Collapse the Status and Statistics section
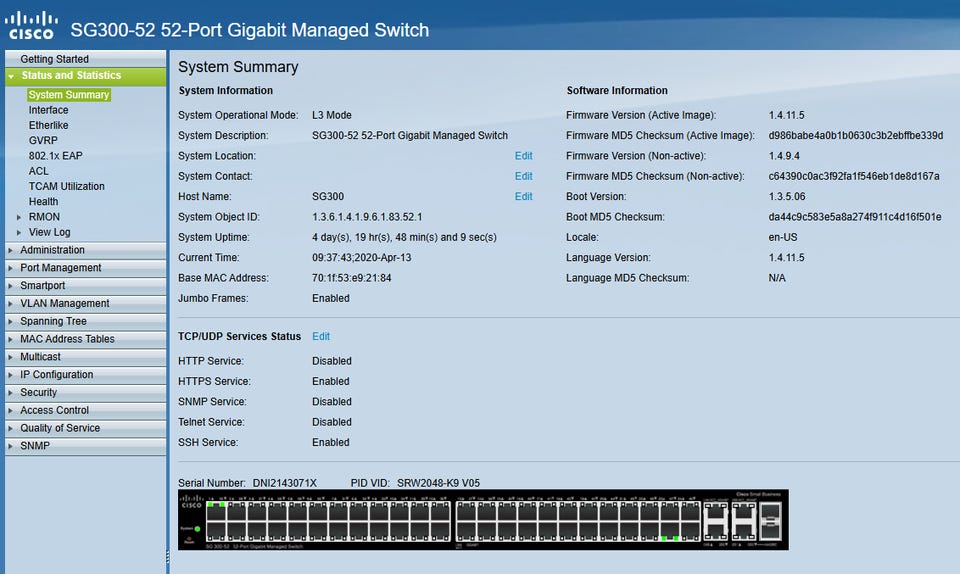This screenshot has width=960, height=574. click(11, 76)
